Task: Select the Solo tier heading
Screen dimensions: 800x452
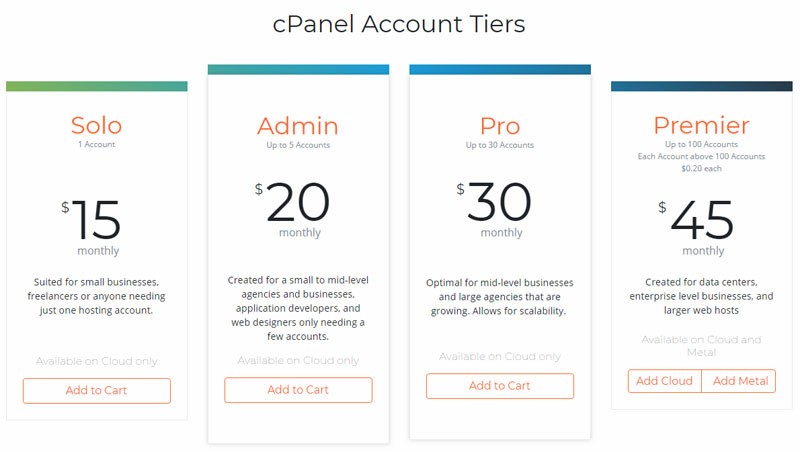Action: 96,125
